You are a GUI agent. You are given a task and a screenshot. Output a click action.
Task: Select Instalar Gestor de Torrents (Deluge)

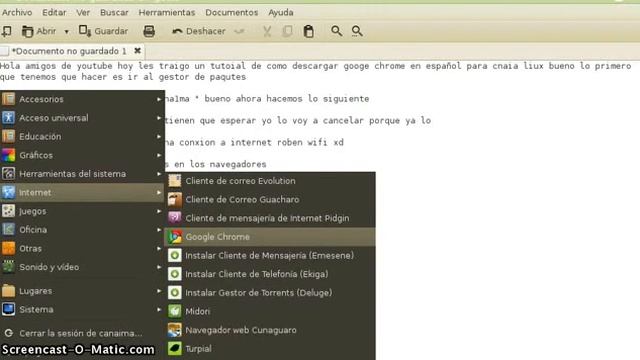coord(270,293)
